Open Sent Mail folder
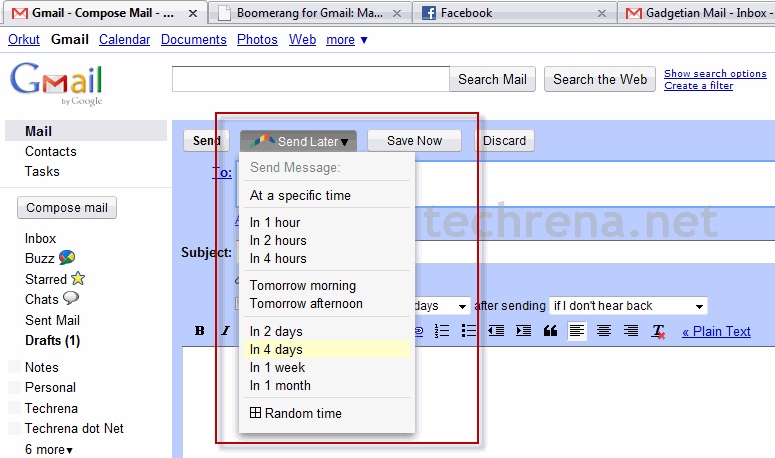 [x=52, y=321]
